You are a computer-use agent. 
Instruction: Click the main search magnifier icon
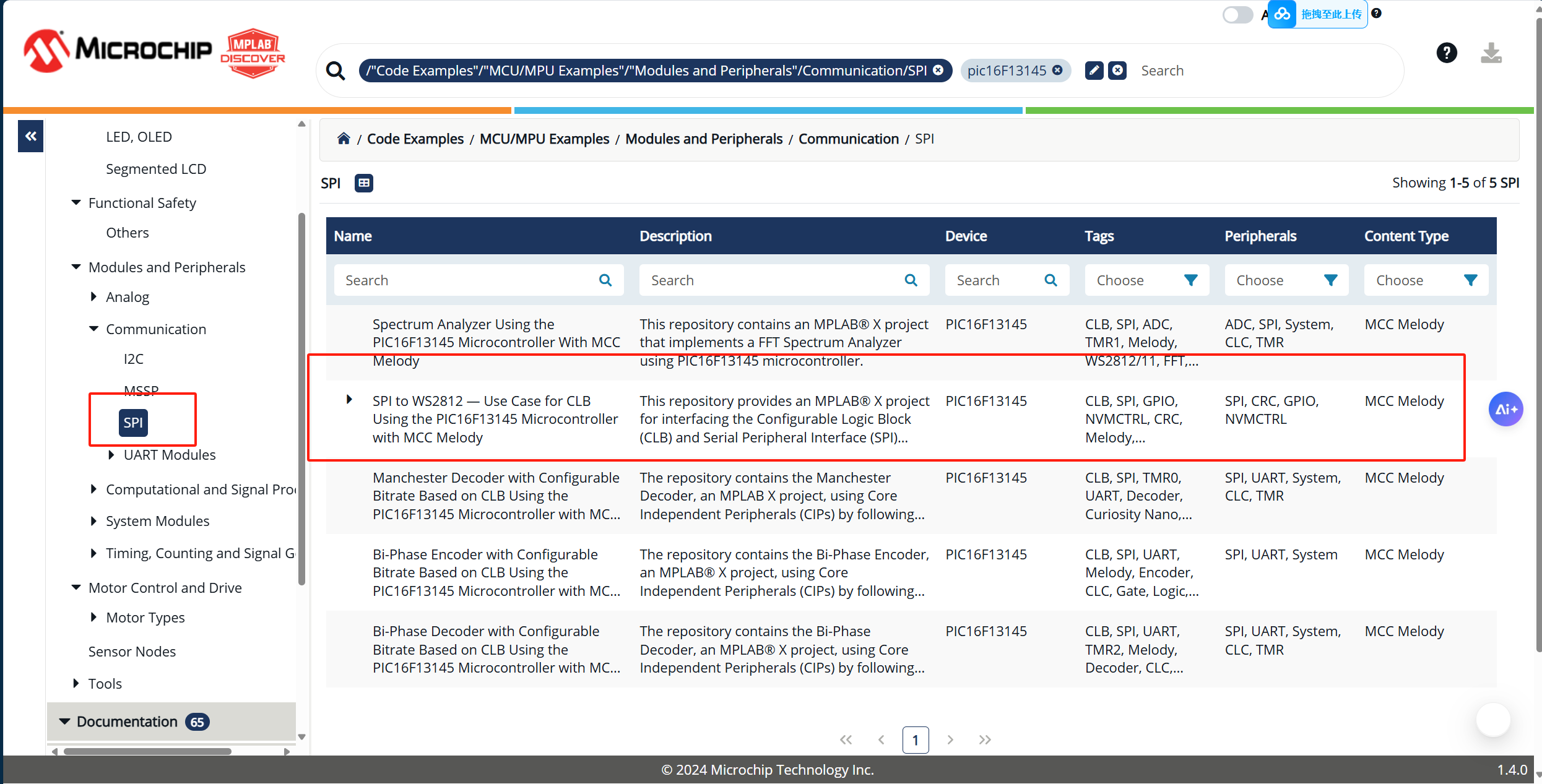pos(336,71)
